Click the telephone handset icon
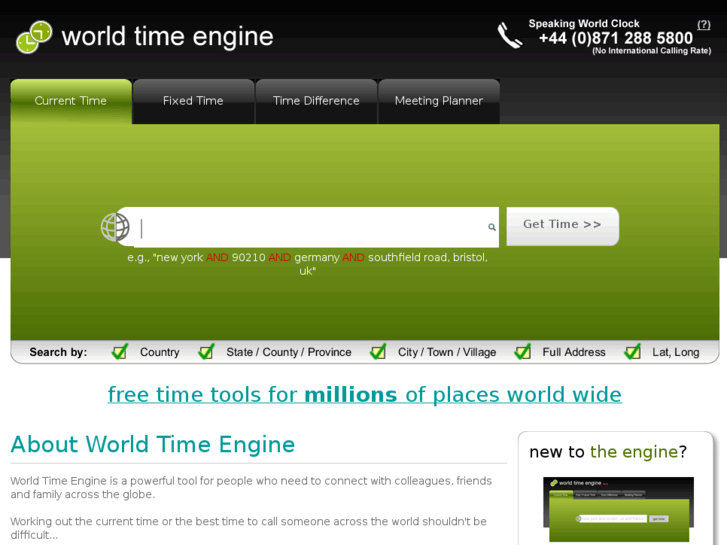 point(510,36)
